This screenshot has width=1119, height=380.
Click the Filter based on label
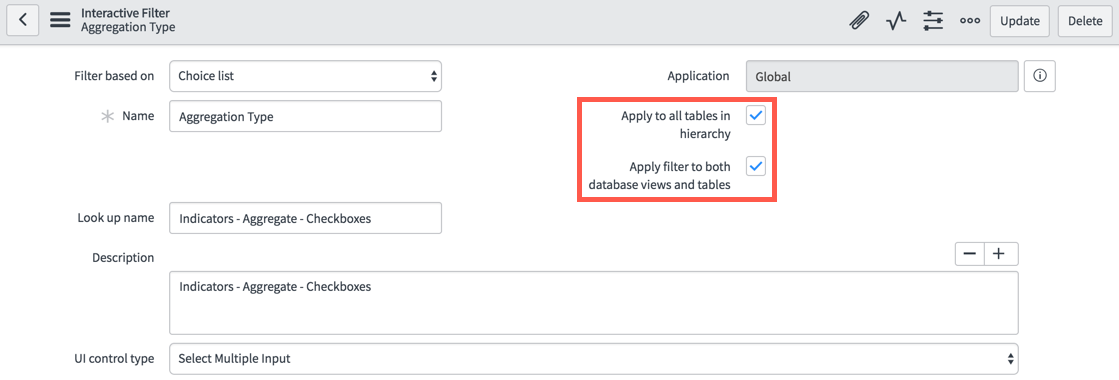114,76
